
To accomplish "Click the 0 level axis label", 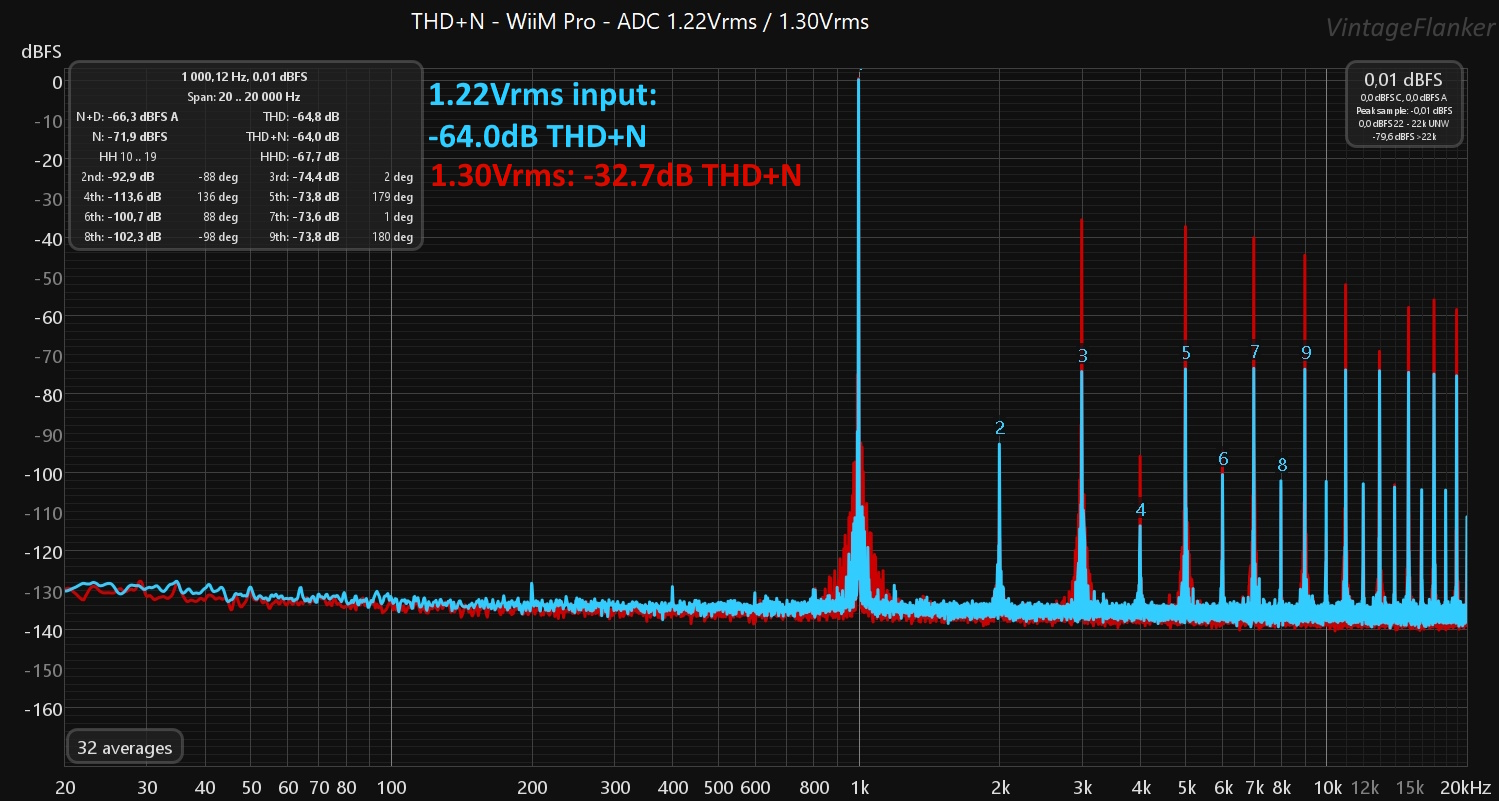I will click(57, 82).
